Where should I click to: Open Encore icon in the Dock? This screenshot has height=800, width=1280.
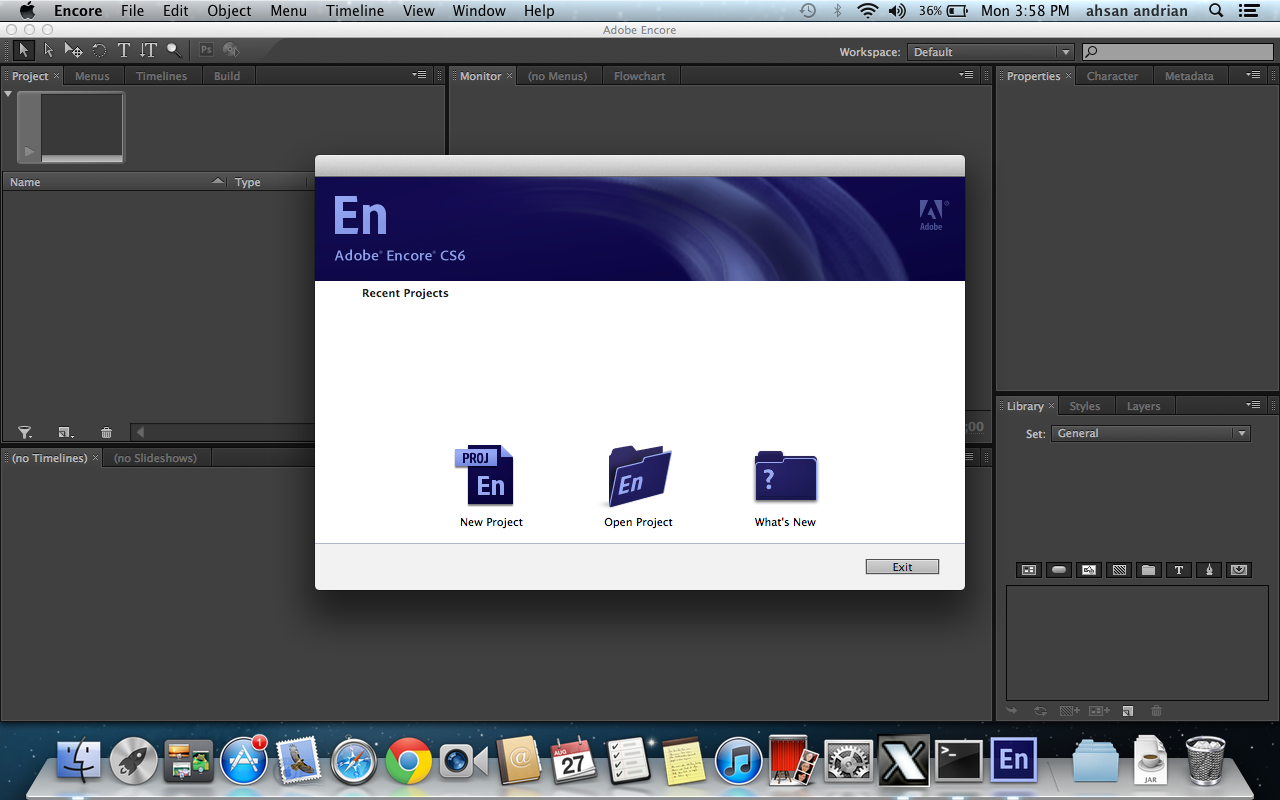(x=1013, y=761)
